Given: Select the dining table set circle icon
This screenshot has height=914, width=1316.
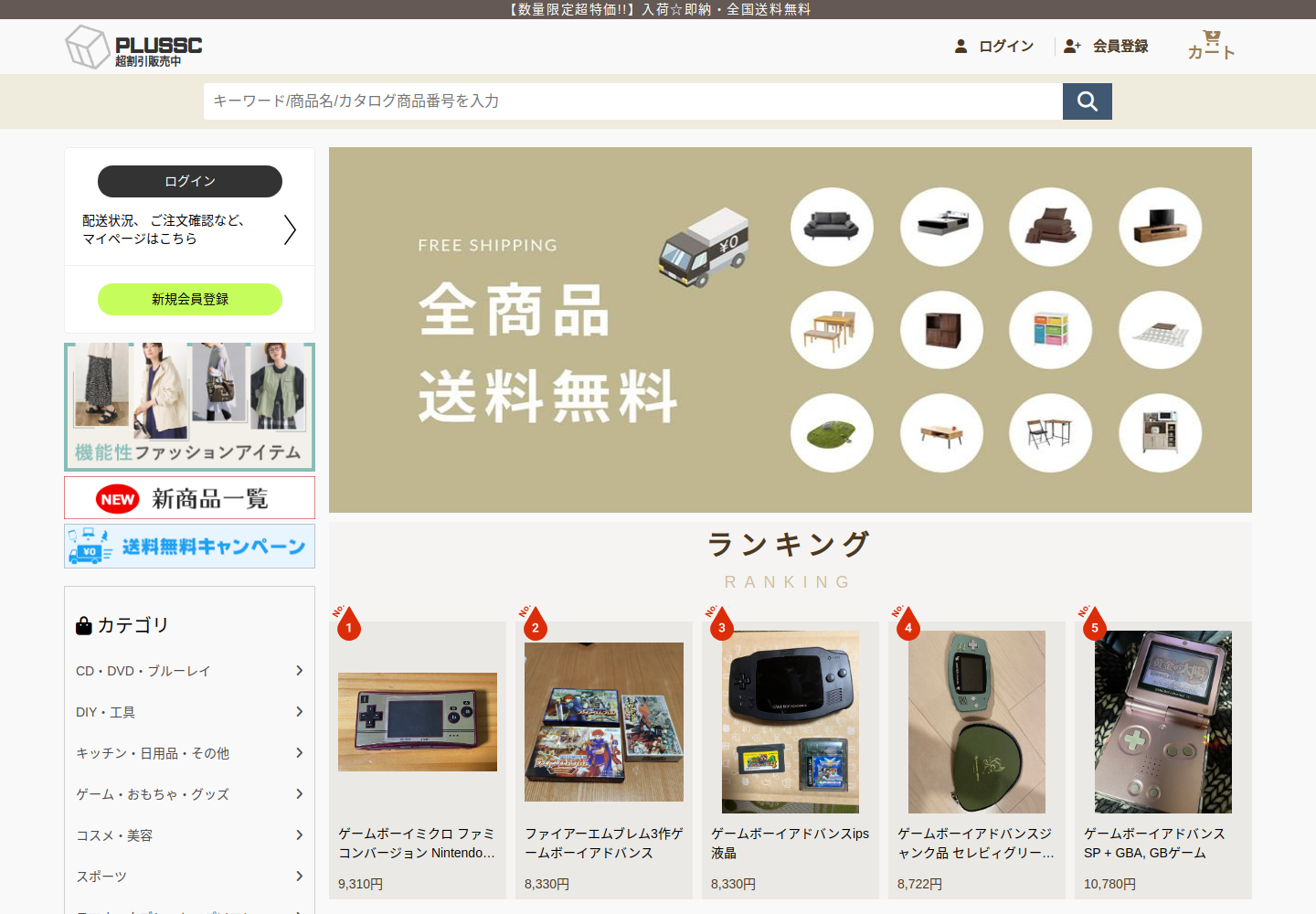Looking at the screenshot, I should click(832, 330).
